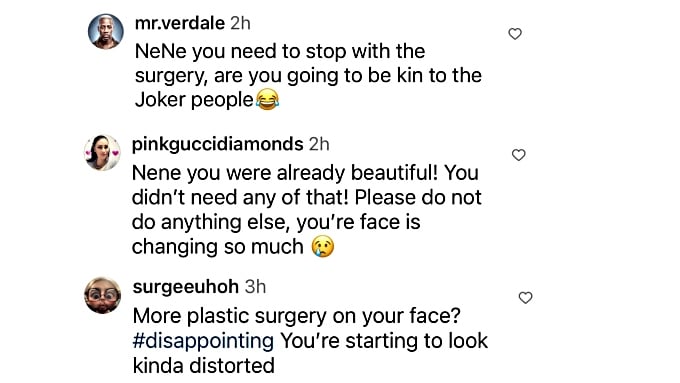Select the 'NeNe you need to stop' comment text
Viewport: 680px width, 383px height.
click(x=308, y=76)
